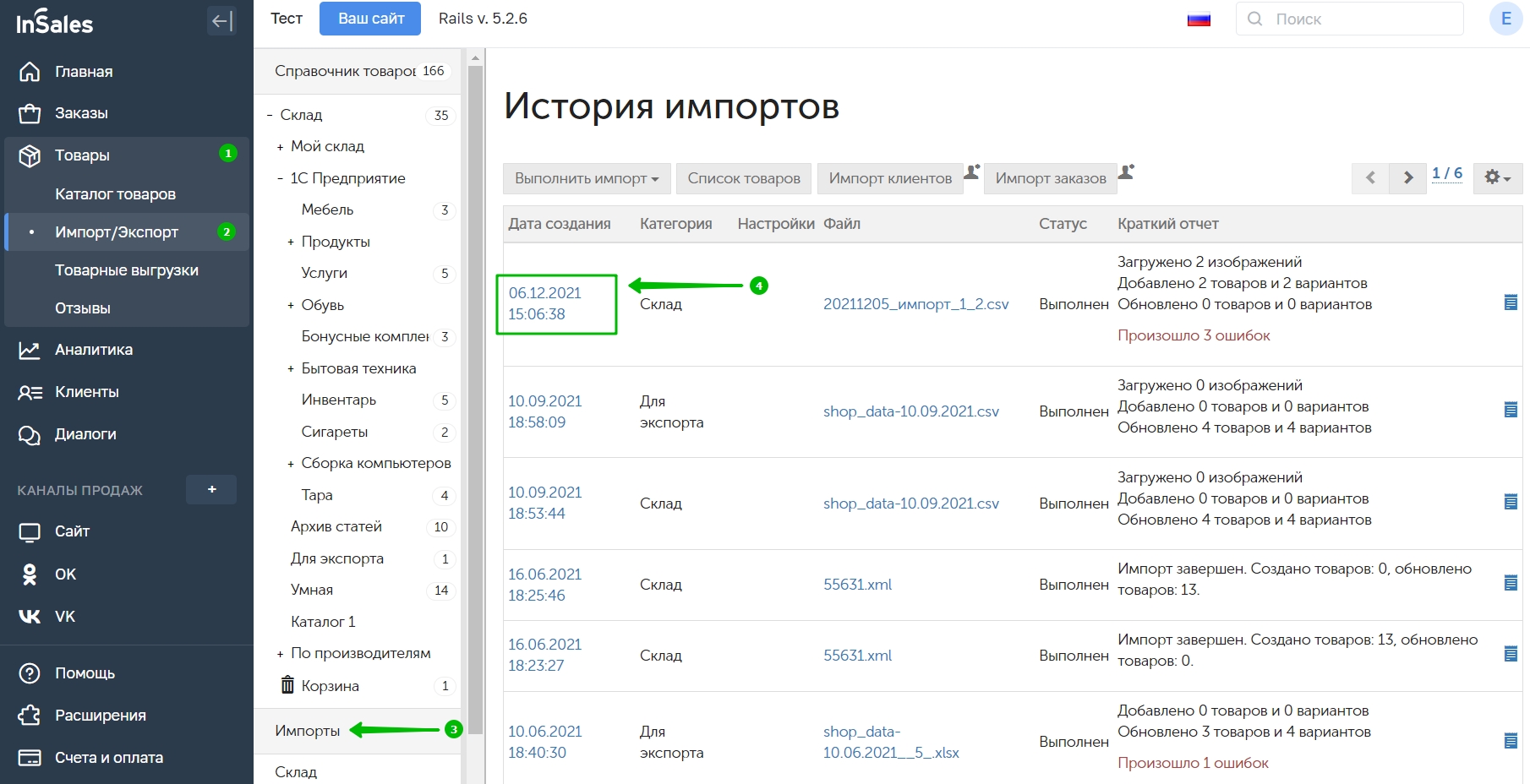This screenshot has width=1530, height=784.
Task: Expand the Обувь category
Action: [x=291, y=306]
